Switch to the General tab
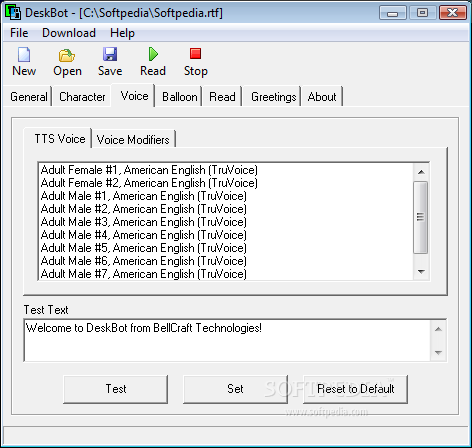Viewport: 472px width, 448px height. (29, 97)
